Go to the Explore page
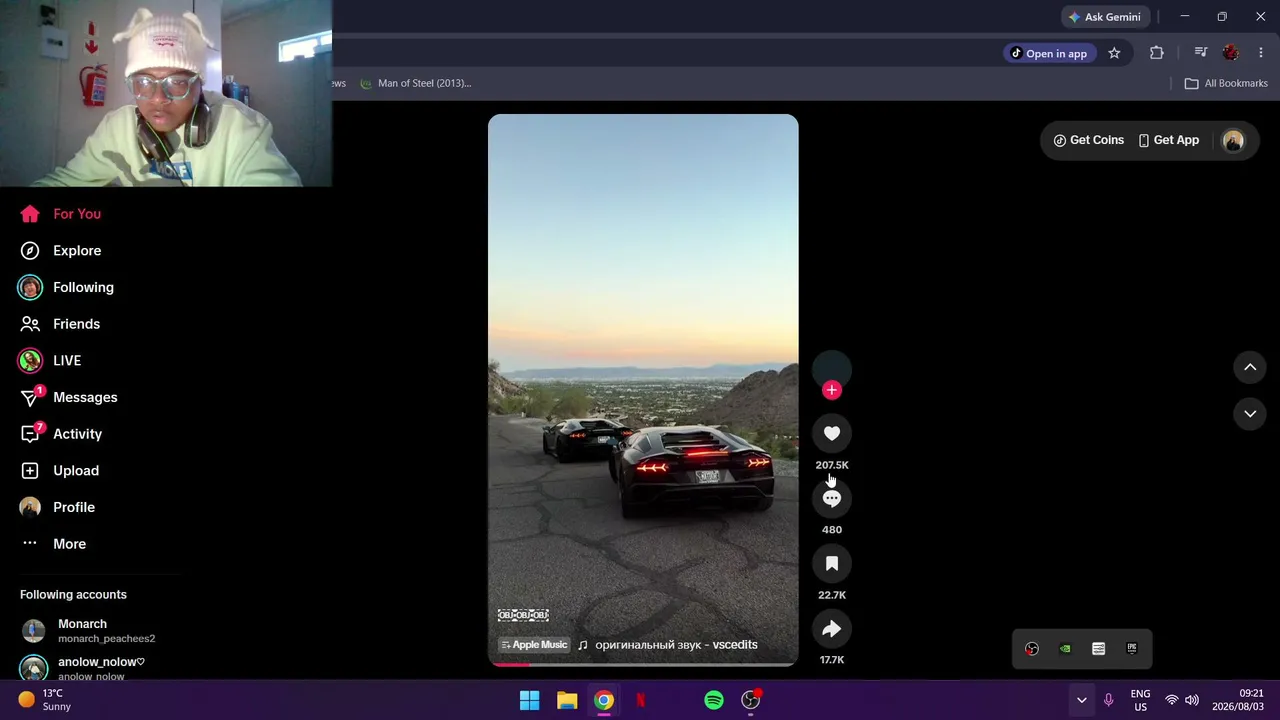The height and width of the screenshot is (720, 1280). point(61,251)
